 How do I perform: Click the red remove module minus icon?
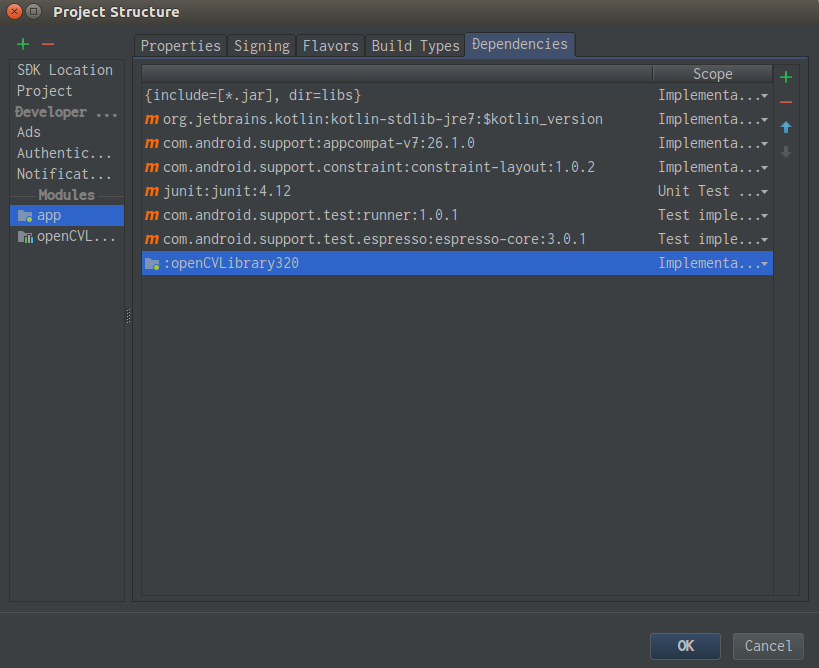tap(48, 44)
